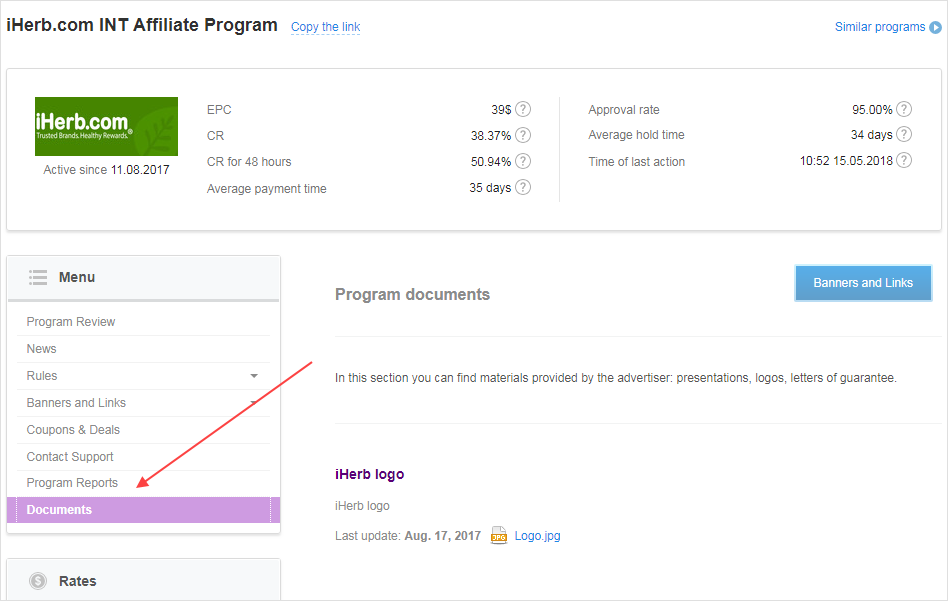Viewport: 948px width, 601px height.
Task: Click the iHerb.com logo thumbnail
Action: point(106,126)
